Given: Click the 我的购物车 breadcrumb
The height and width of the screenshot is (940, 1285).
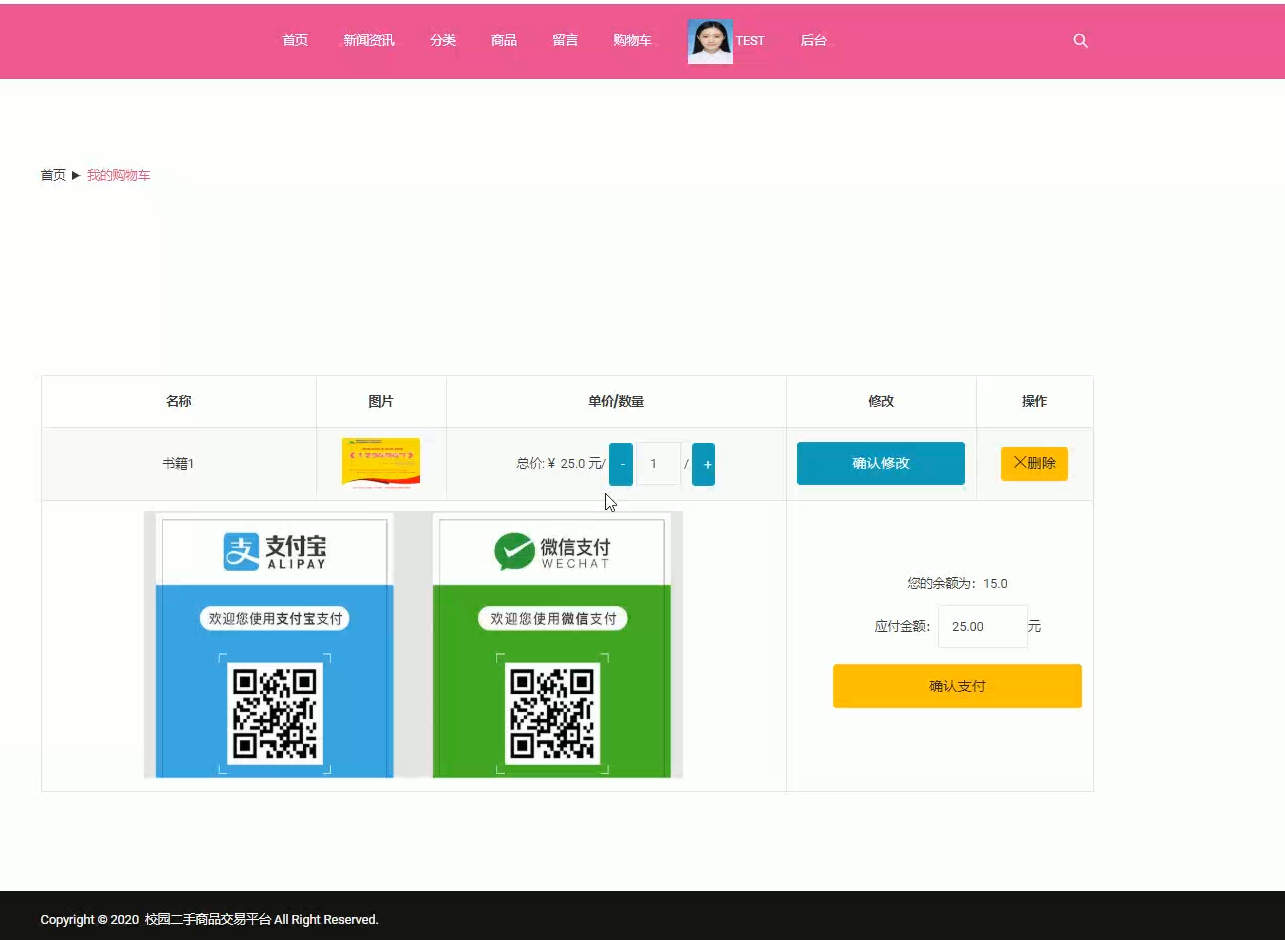Looking at the screenshot, I should coord(119,175).
